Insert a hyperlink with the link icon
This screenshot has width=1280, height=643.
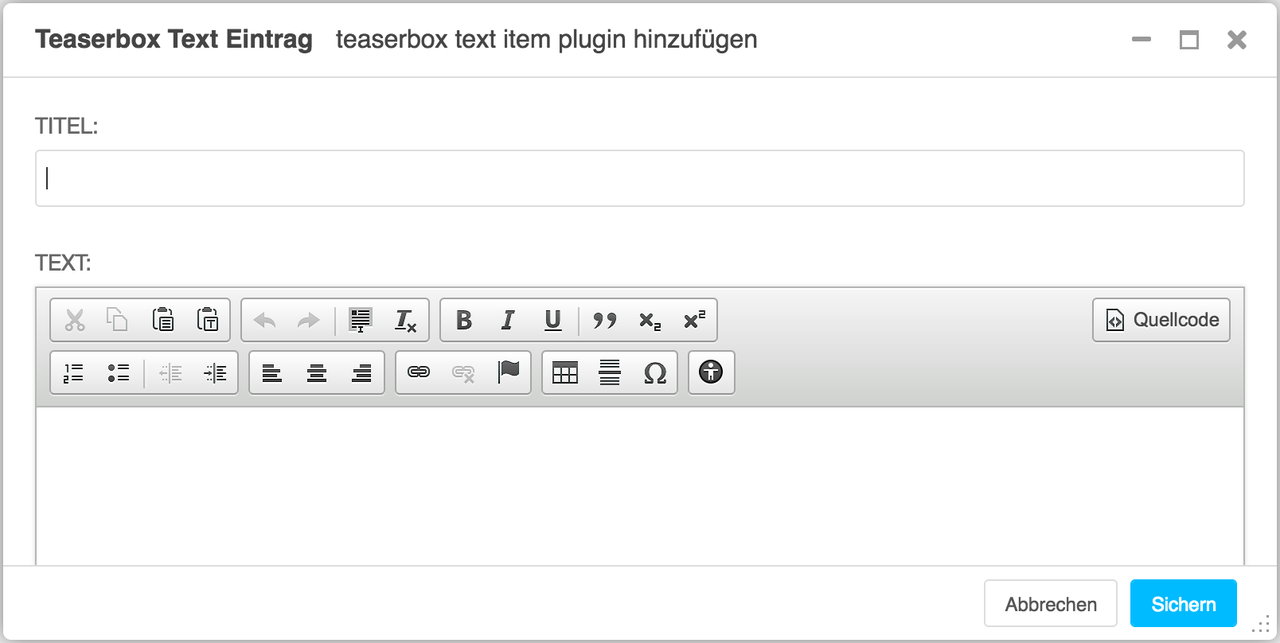[418, 373]
